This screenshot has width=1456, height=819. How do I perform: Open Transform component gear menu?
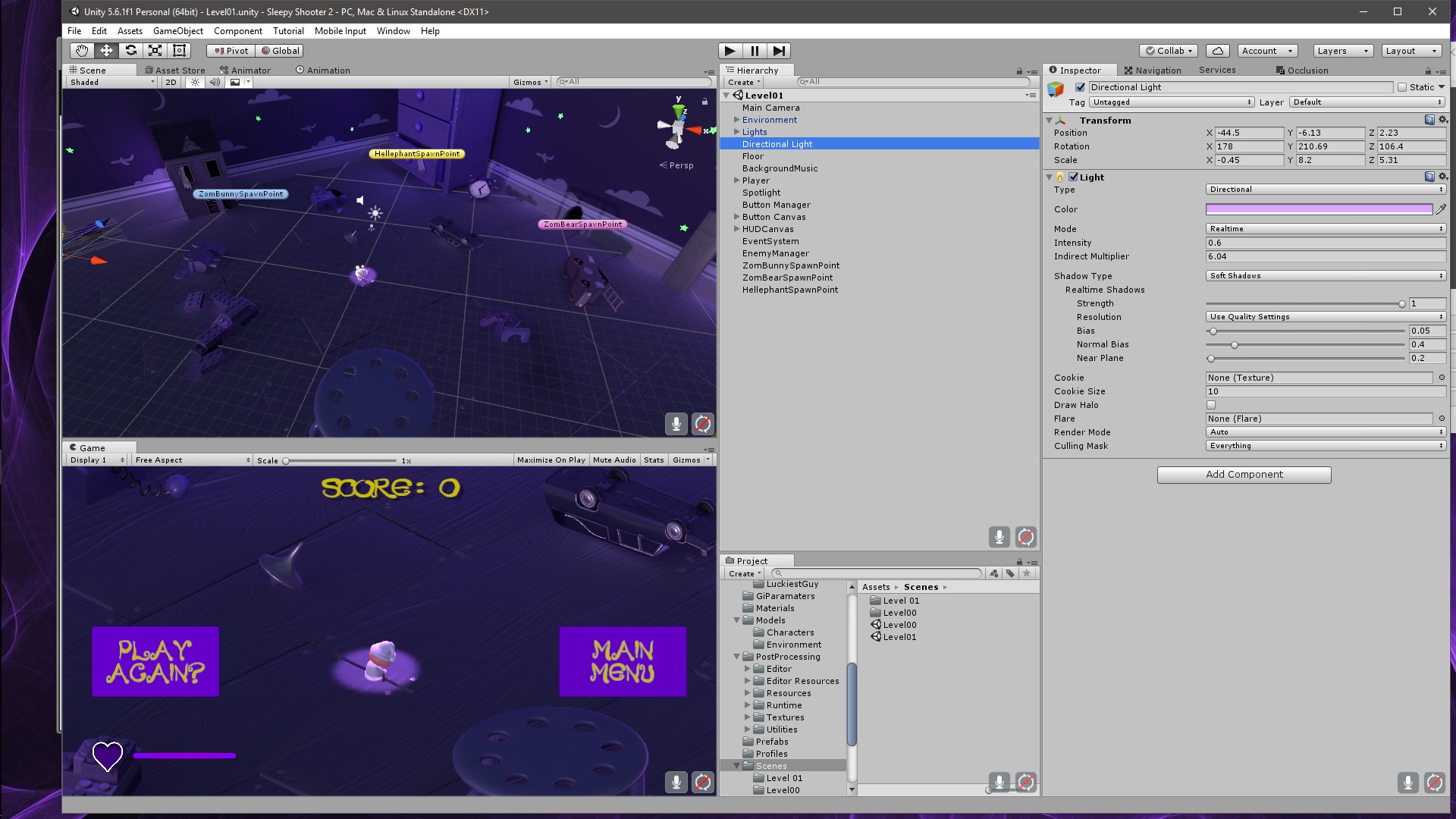click(x=1442, y=120)
